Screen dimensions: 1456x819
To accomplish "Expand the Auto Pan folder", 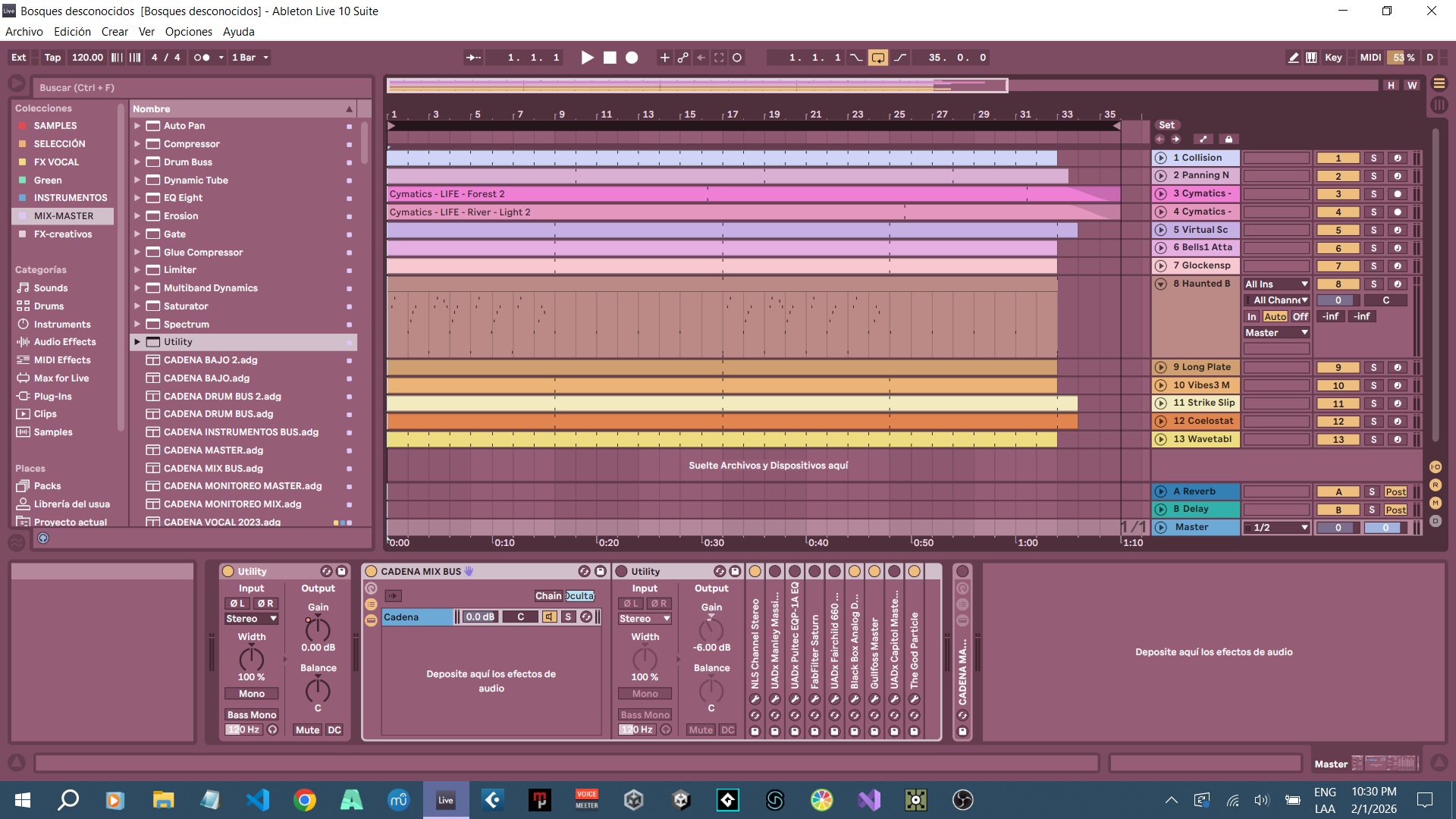I will (x=137, y=126).
